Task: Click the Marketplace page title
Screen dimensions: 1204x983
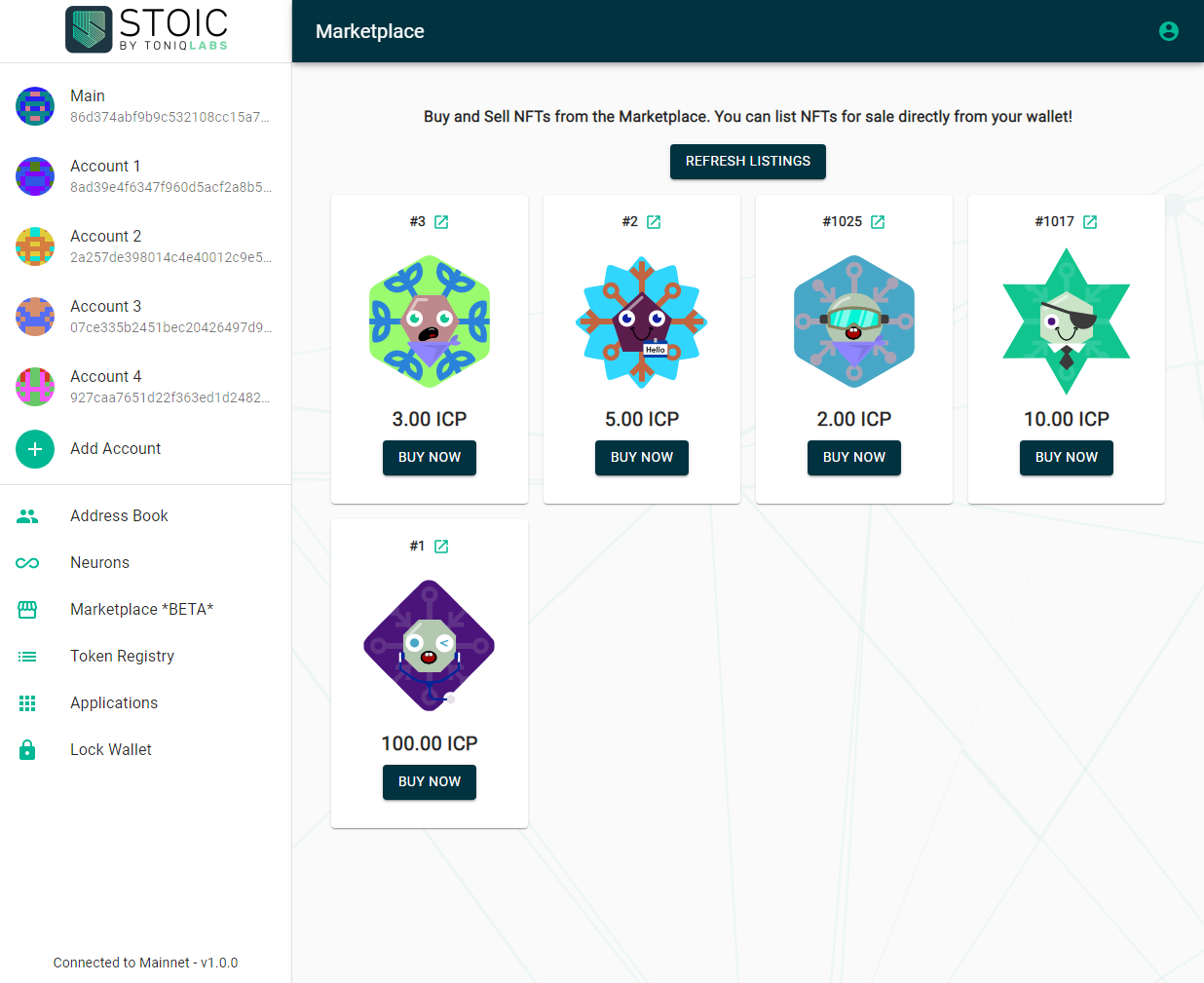Action: point(370,31)
